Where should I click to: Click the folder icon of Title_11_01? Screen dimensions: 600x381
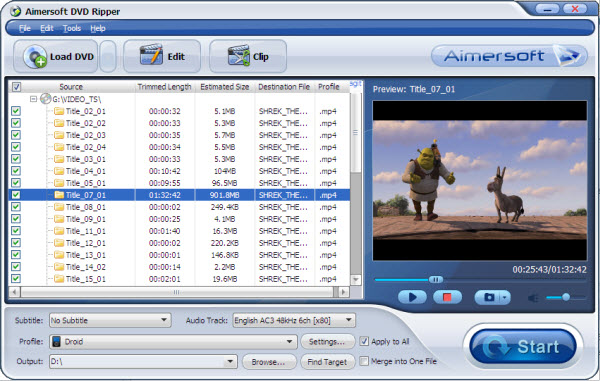click(59, 231)
